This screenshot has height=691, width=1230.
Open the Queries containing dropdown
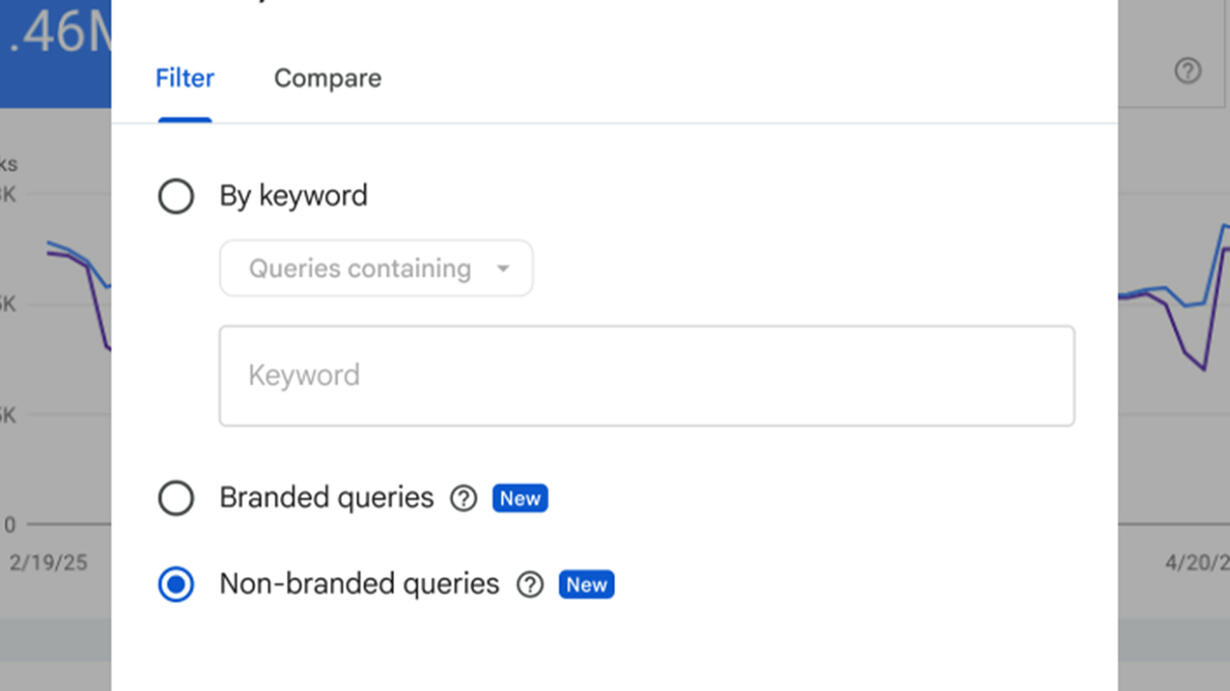(375, 268)
